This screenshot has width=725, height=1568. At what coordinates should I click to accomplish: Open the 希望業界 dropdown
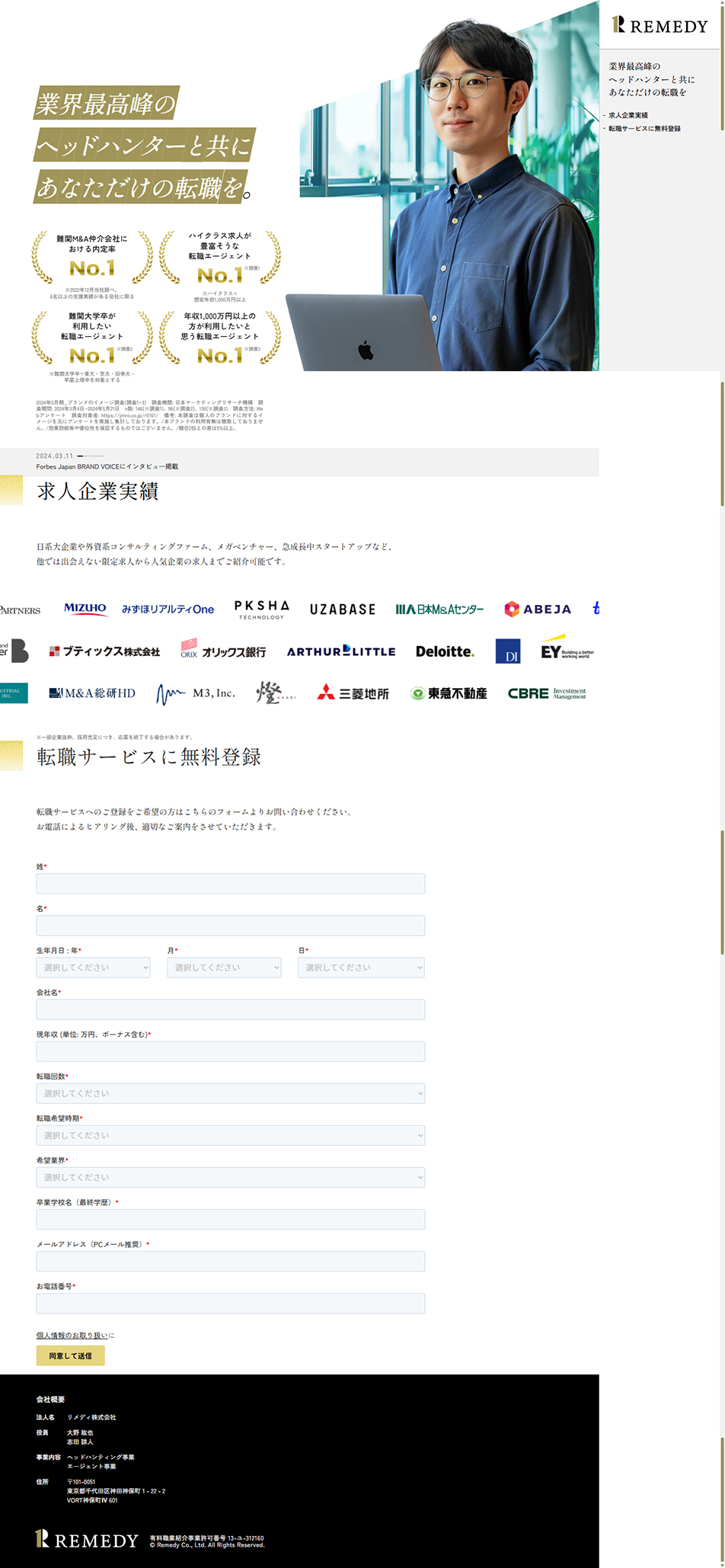(x=230, y=1177)
